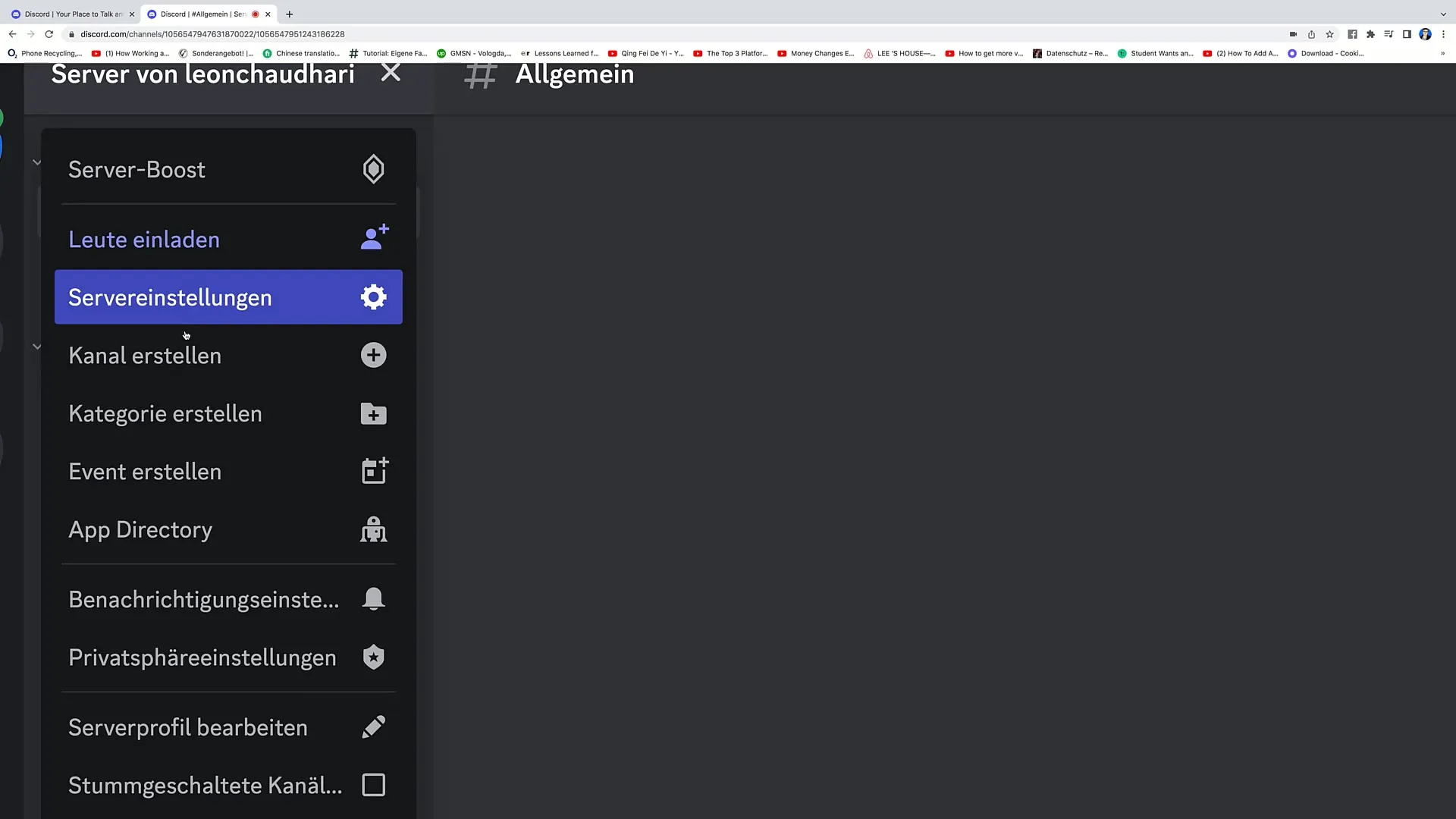The width and height of the screenshot is (1456, 819).
Task: Click Kanal erstellen text option
Action: pyautogui.click(x=145, y=355)
